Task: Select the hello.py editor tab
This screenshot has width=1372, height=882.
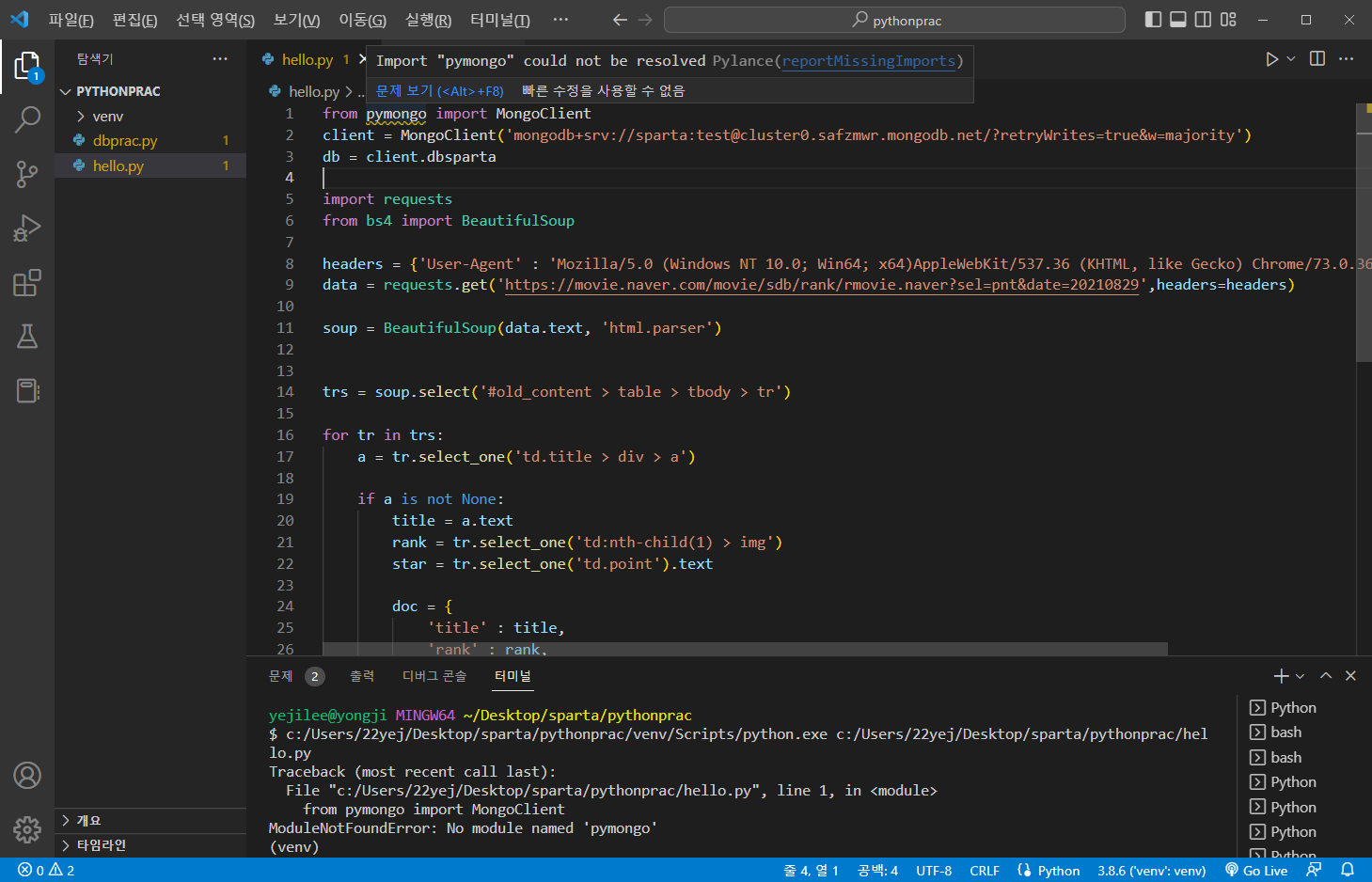Action: [x=308, y=59]
